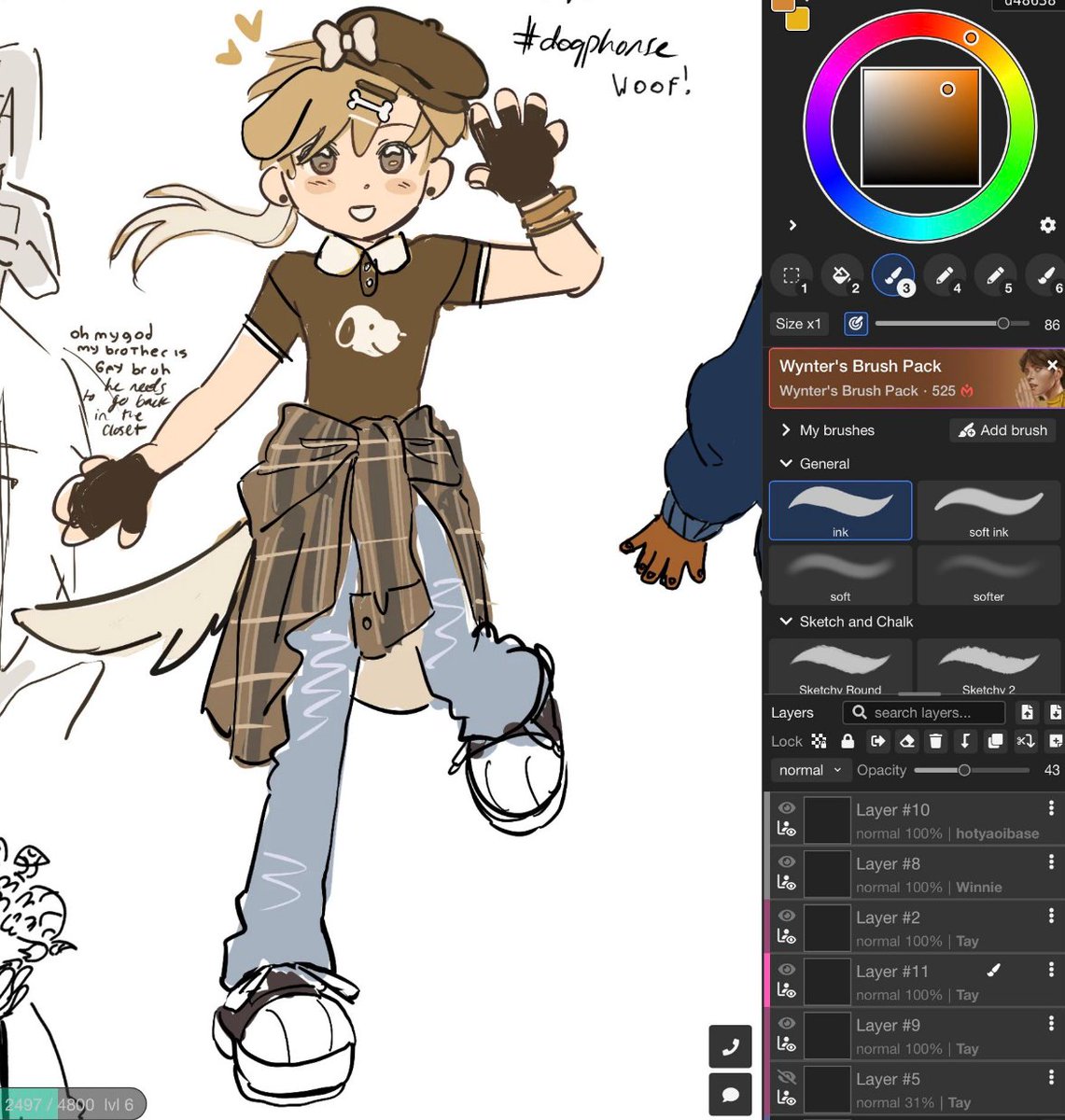Collapse the Sketch and Chalk section
This screenshot has width=1065, height=1120.
click(x=846, y=622)
